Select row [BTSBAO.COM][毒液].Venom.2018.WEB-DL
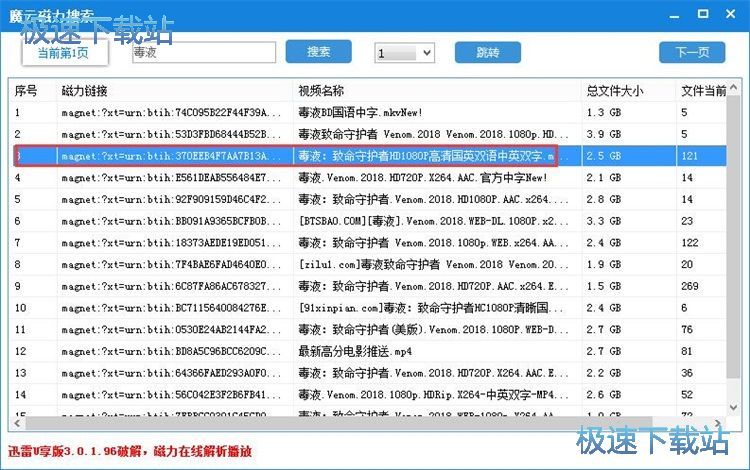Screen dimensions: 750x470 433,221
